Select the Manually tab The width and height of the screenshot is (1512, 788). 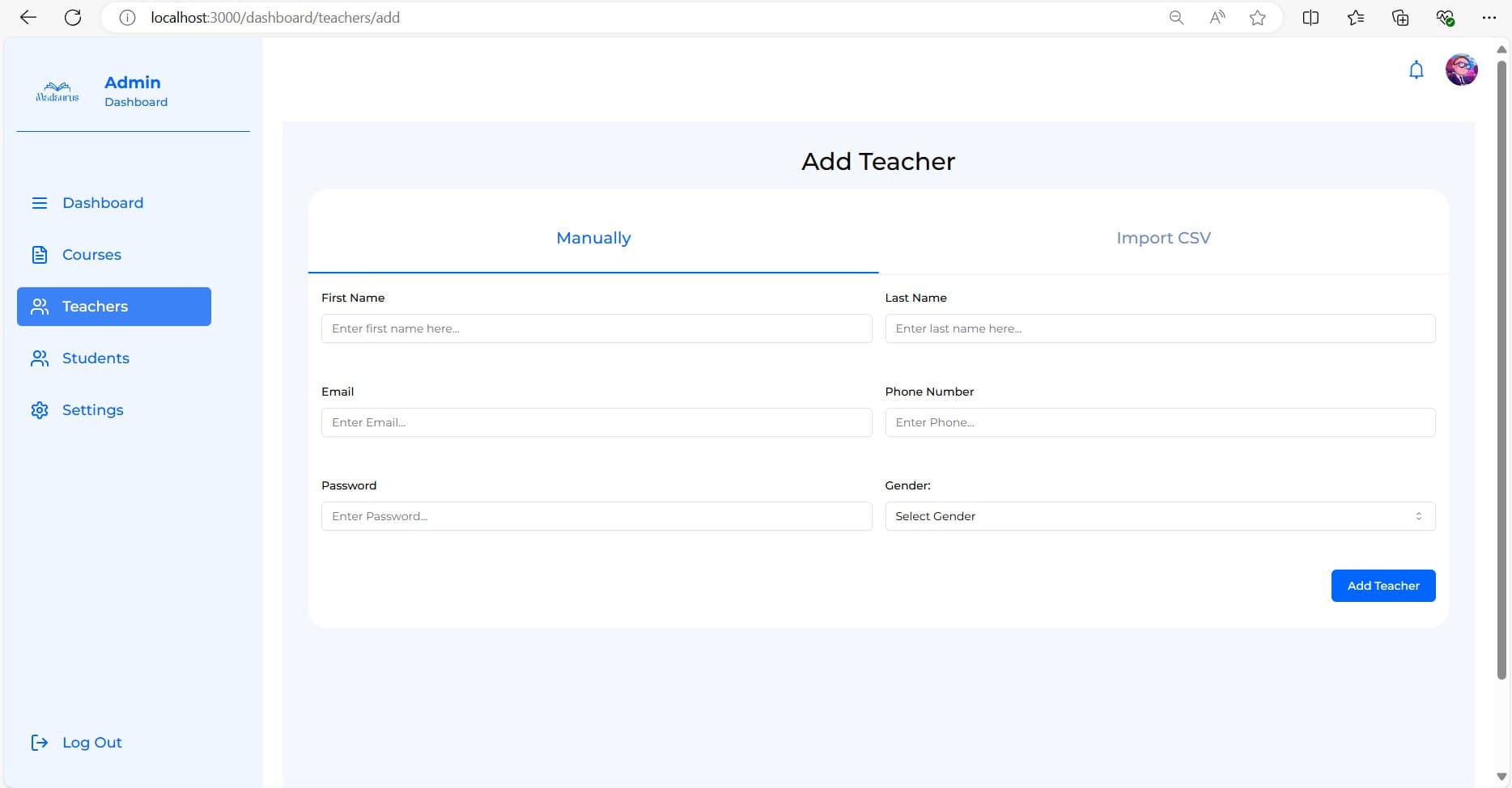pyautogui.click(x=593, y=238)
